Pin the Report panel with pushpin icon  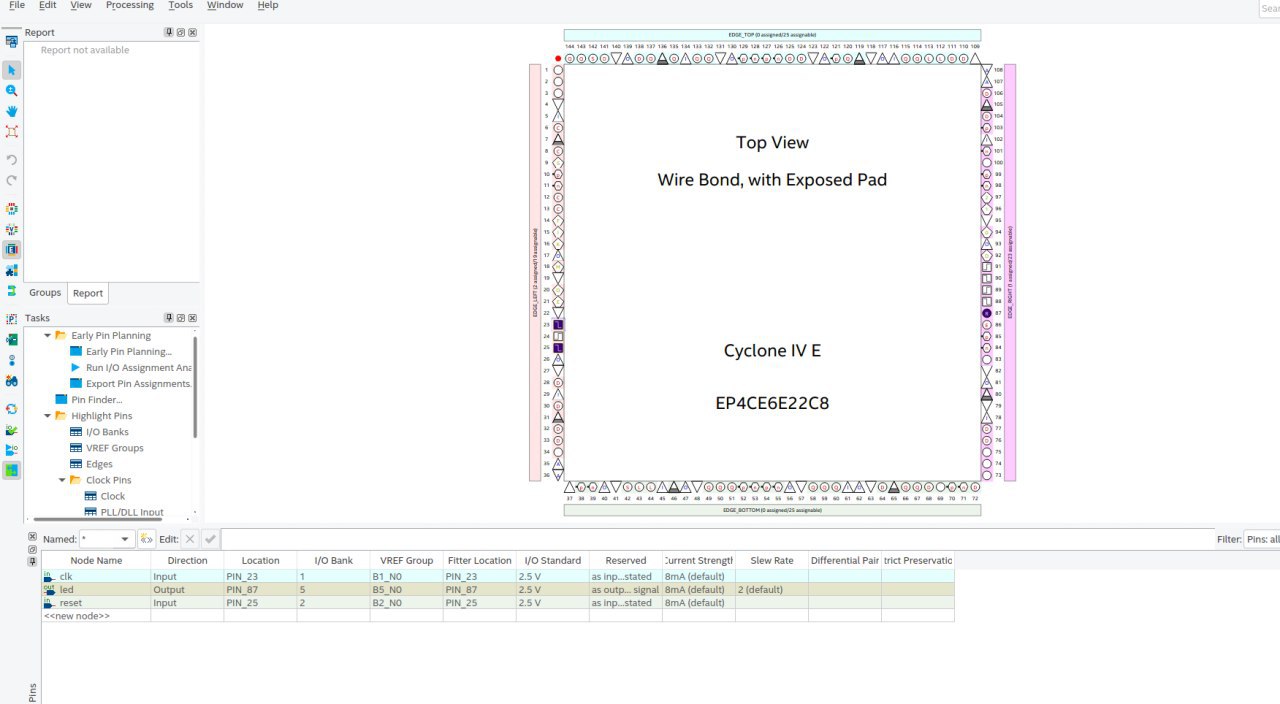point(169,32)
